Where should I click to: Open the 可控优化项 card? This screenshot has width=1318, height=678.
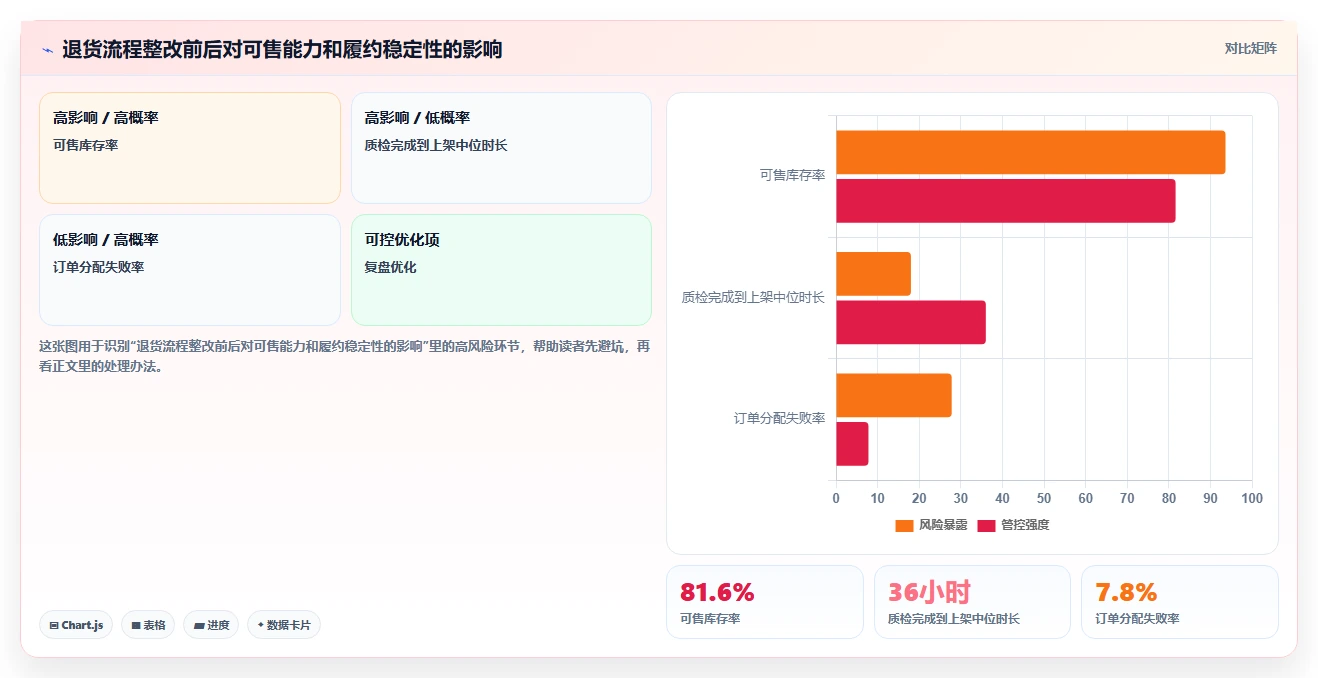tap(501, 270)
